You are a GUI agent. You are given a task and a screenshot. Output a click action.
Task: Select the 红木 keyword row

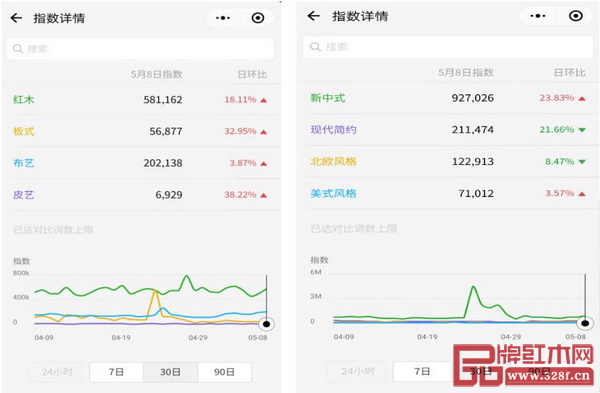[x=141, y=99]
